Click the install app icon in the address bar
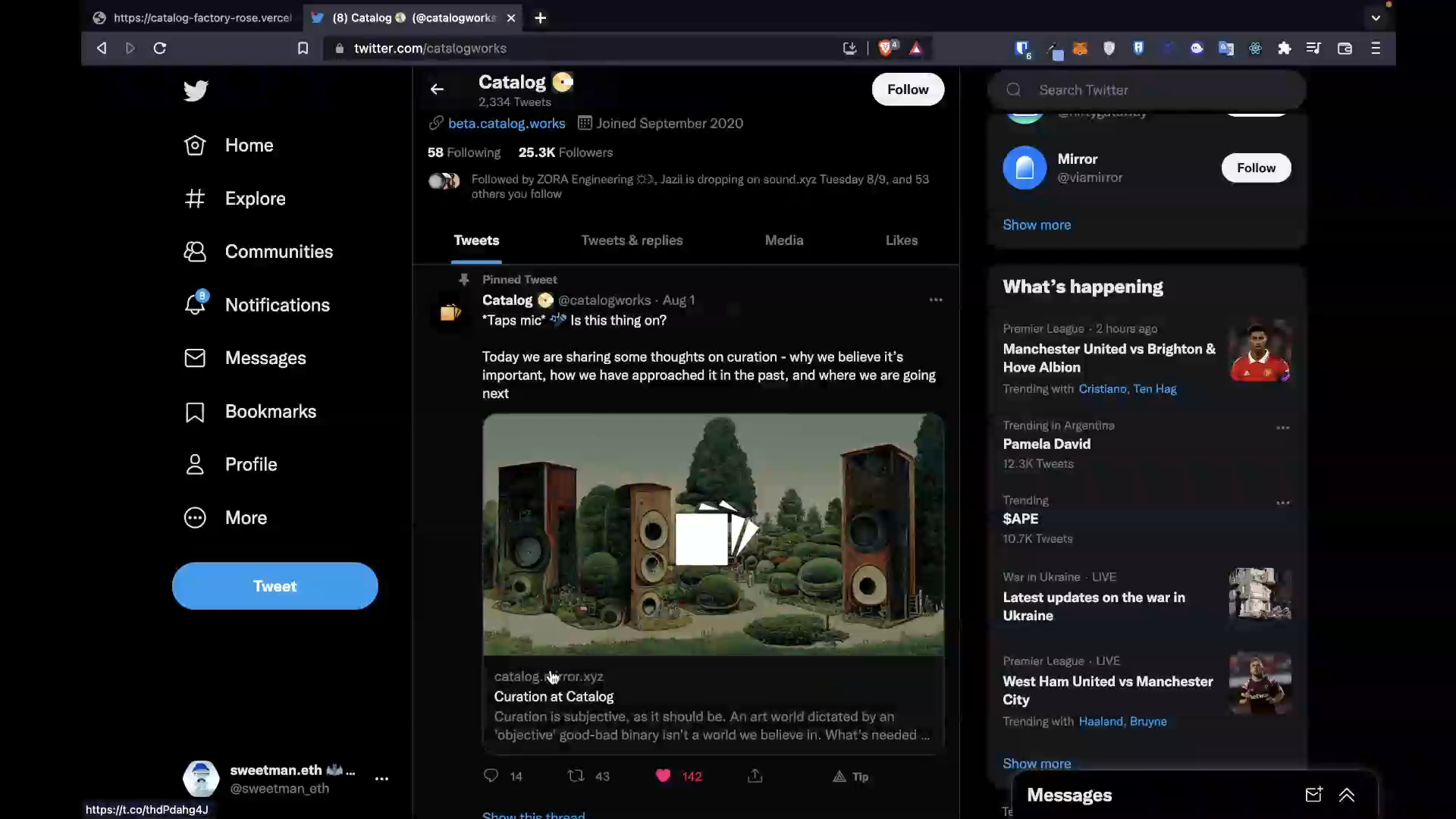 [849, 49]
